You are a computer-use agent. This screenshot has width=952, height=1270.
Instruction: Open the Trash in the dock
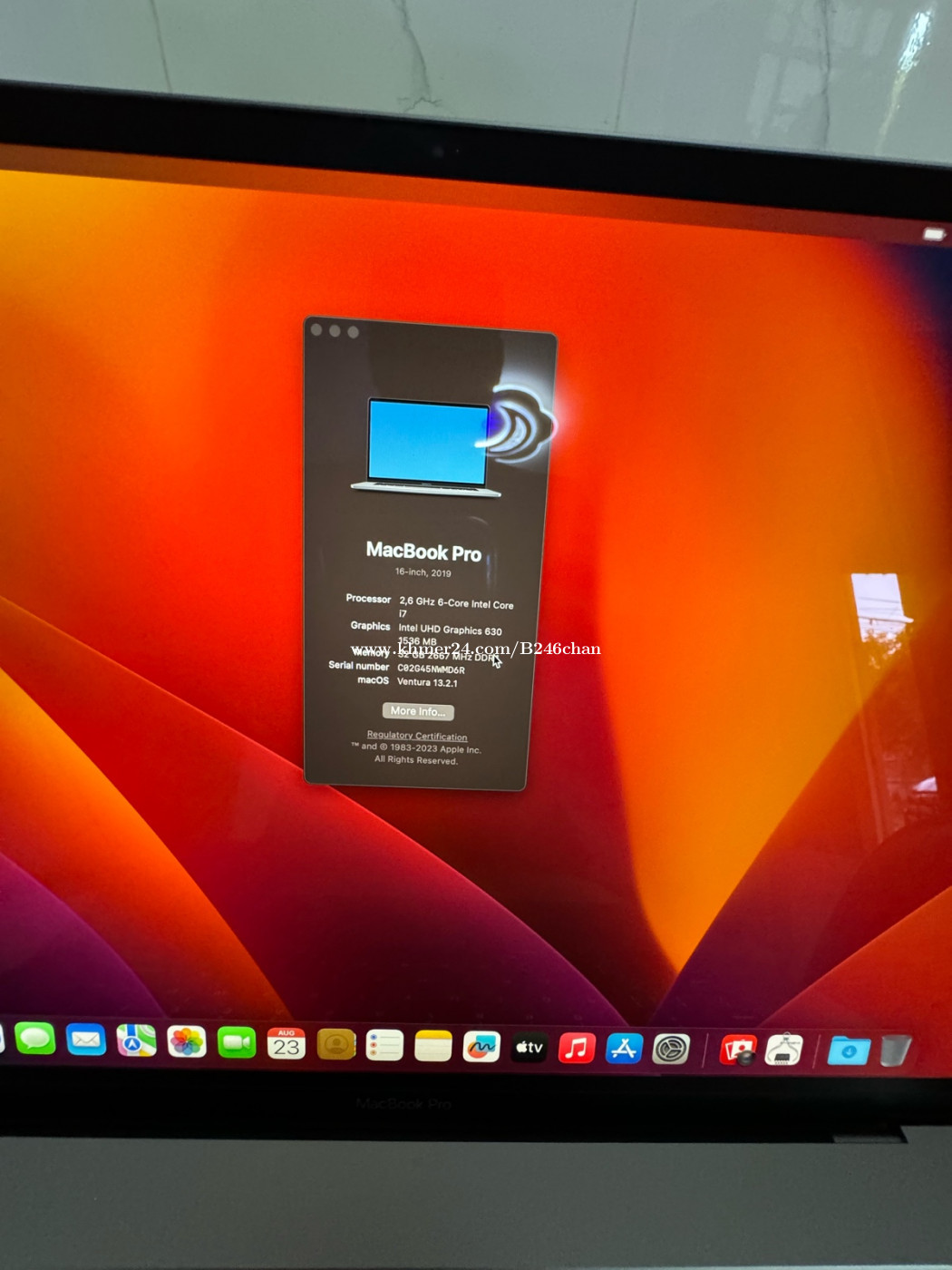coord(896,1050)
